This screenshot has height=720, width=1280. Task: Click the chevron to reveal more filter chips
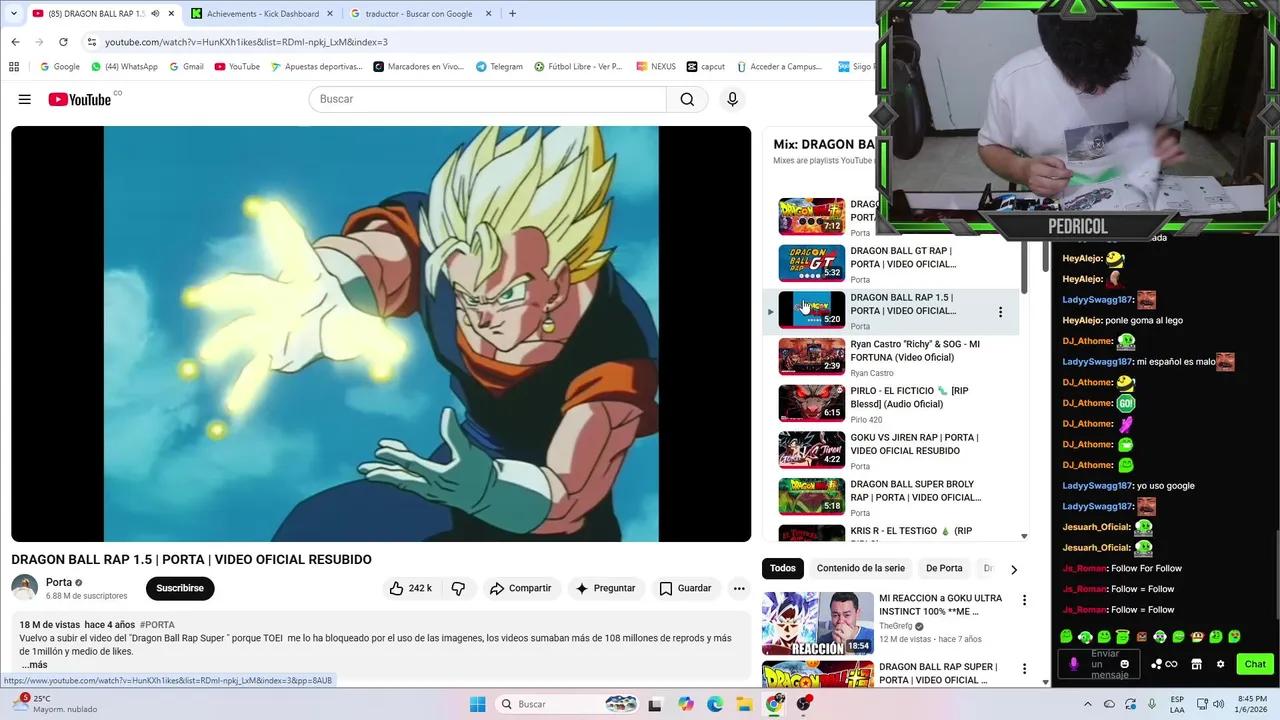(x=1014, y=568)
